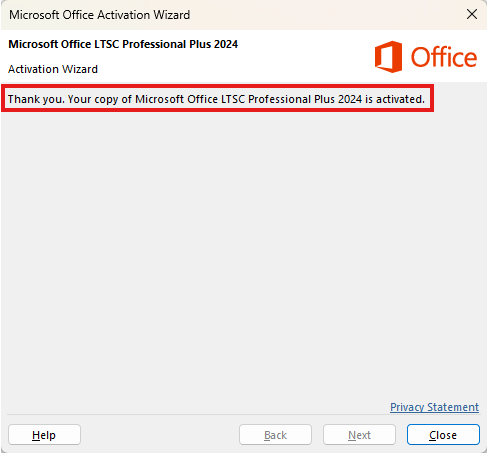Finish by clicking the Close button
The image size is (487, 453).
(x=443, y=435)
